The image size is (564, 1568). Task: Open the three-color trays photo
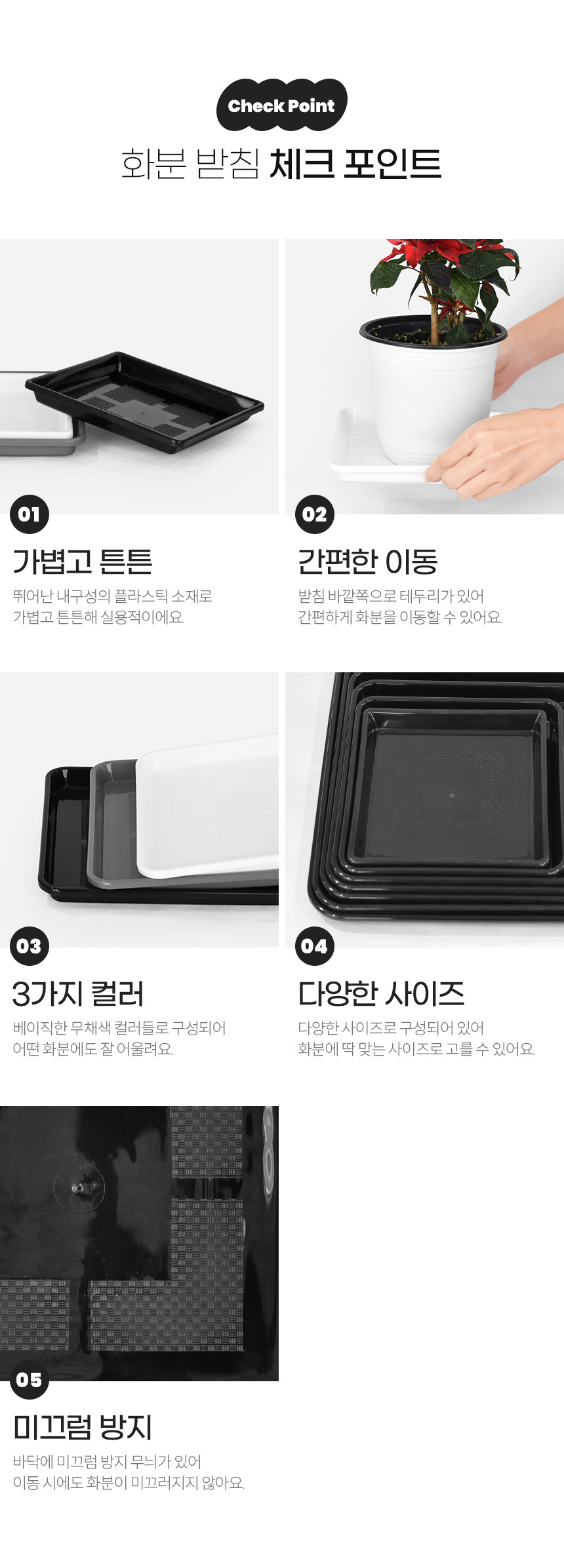(x=139, y=809)
